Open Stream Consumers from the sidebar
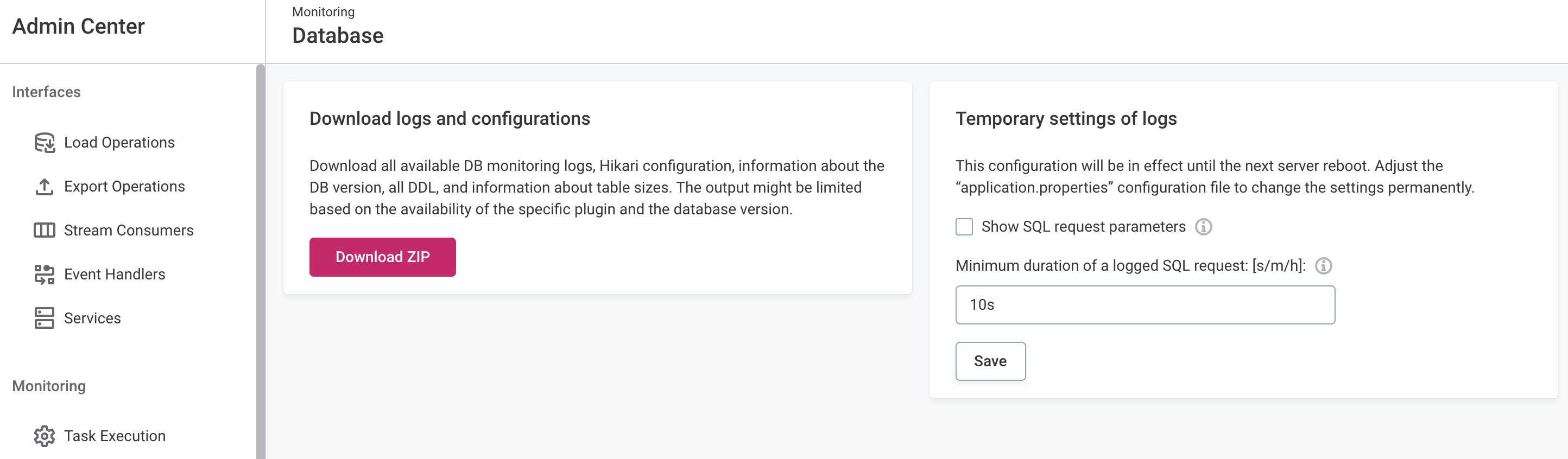 tap(129, 230)
